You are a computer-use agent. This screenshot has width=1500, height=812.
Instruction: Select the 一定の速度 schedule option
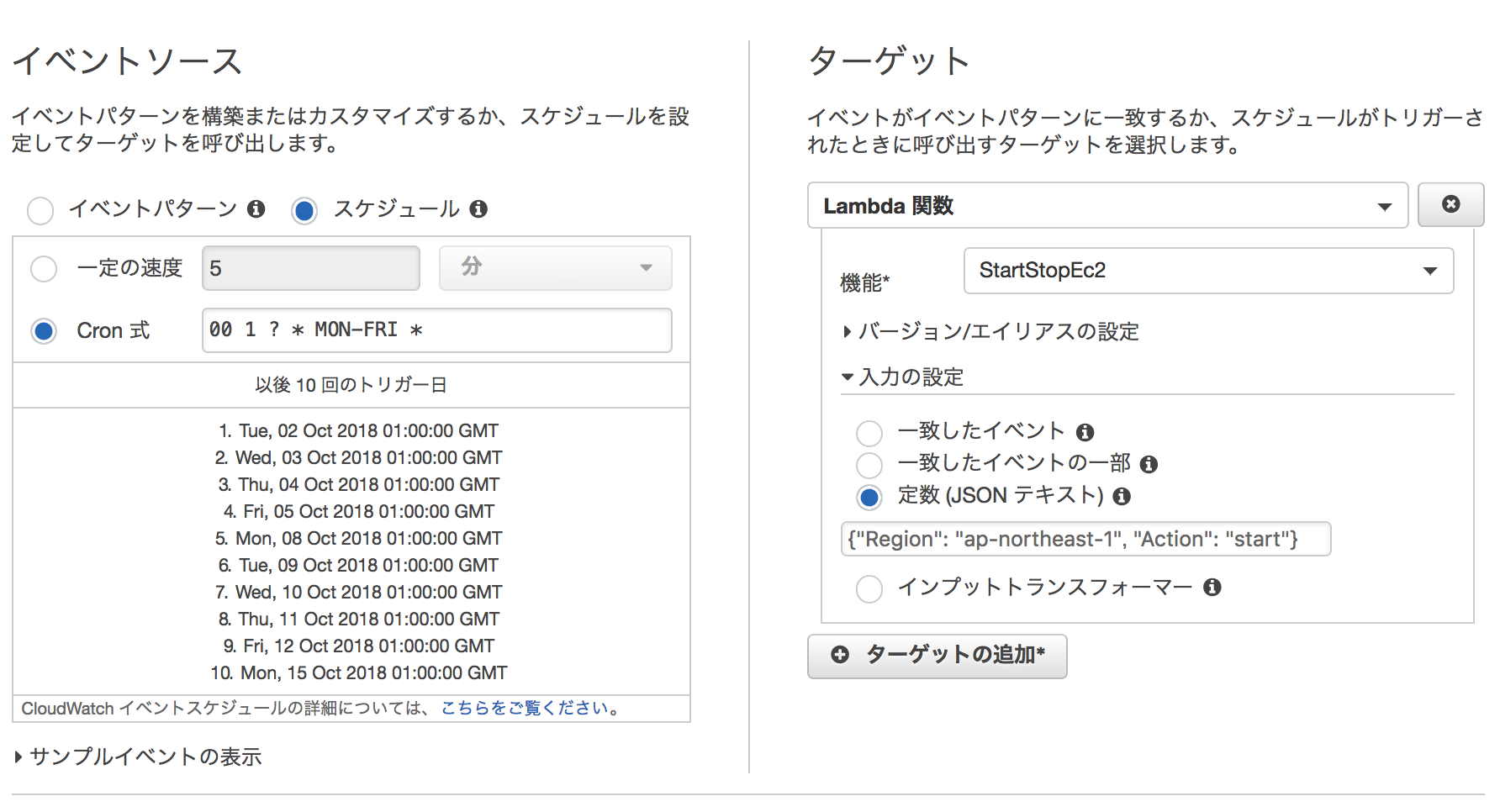pyautogui.click(x=43, y=268)
